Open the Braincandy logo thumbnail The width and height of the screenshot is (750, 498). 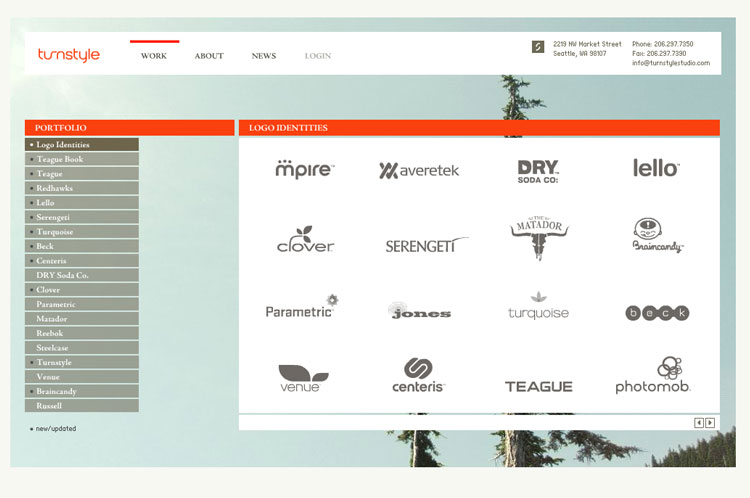[x=658, y=235]
